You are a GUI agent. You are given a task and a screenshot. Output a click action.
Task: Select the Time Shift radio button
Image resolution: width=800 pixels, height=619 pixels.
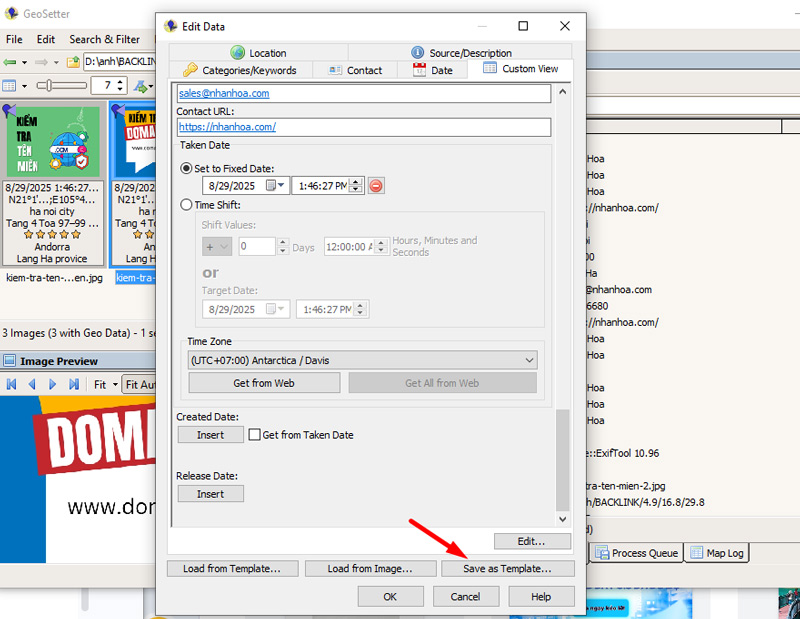point(187,204)
